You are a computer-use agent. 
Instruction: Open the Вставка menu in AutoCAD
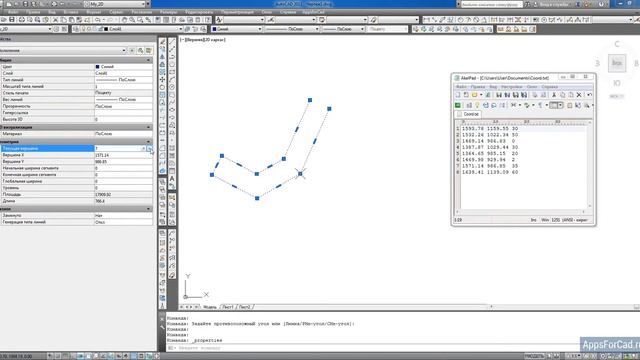[71, 12]
